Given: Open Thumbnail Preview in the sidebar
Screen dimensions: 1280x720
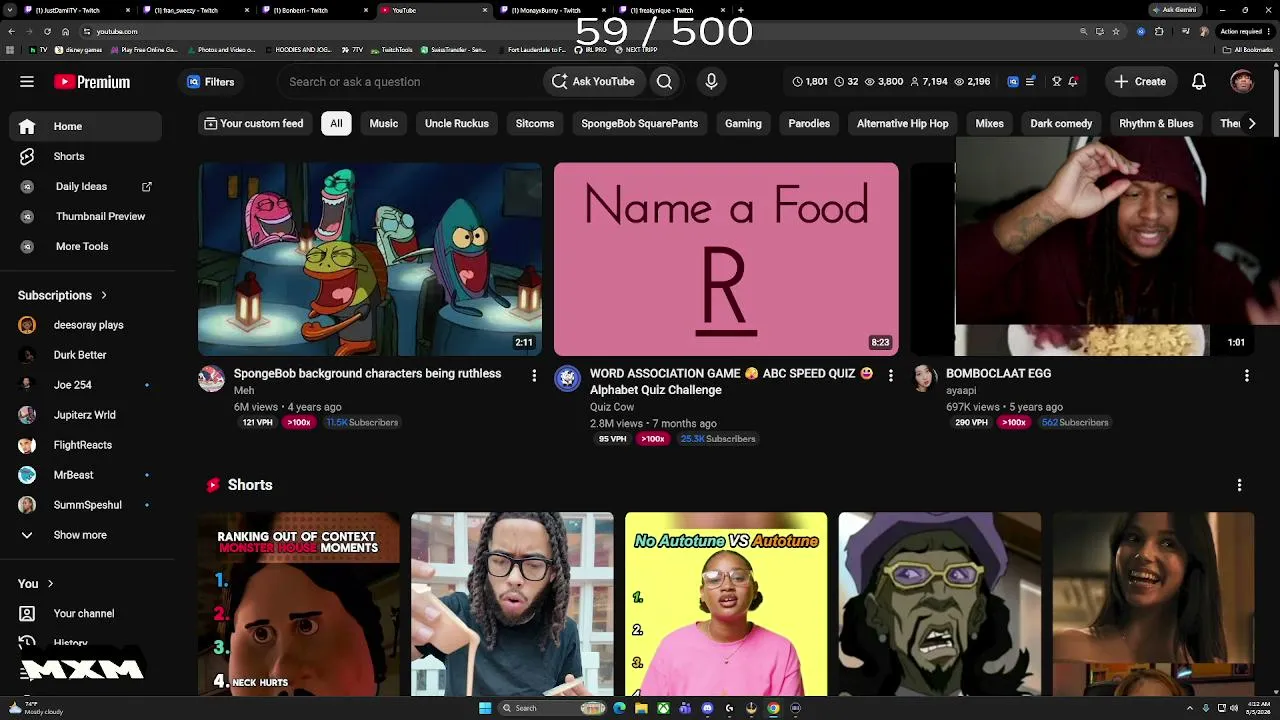Looking at the screenshot, I should tap(85, 217).
